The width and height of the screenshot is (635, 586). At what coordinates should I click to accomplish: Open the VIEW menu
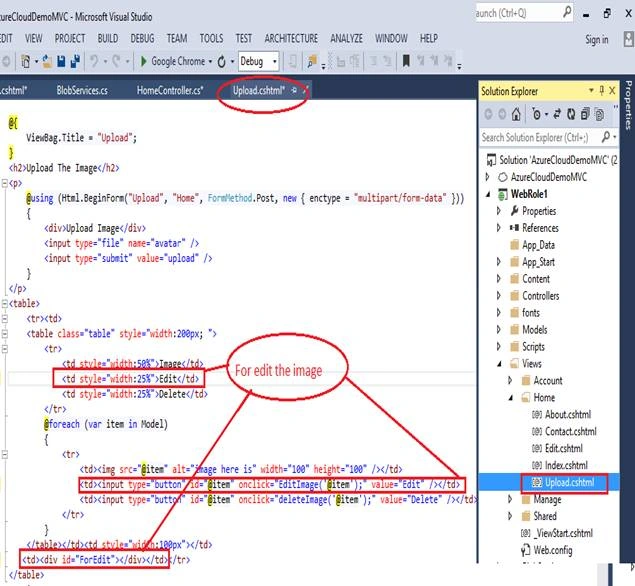pyautogui.click(x=33, y=38)
